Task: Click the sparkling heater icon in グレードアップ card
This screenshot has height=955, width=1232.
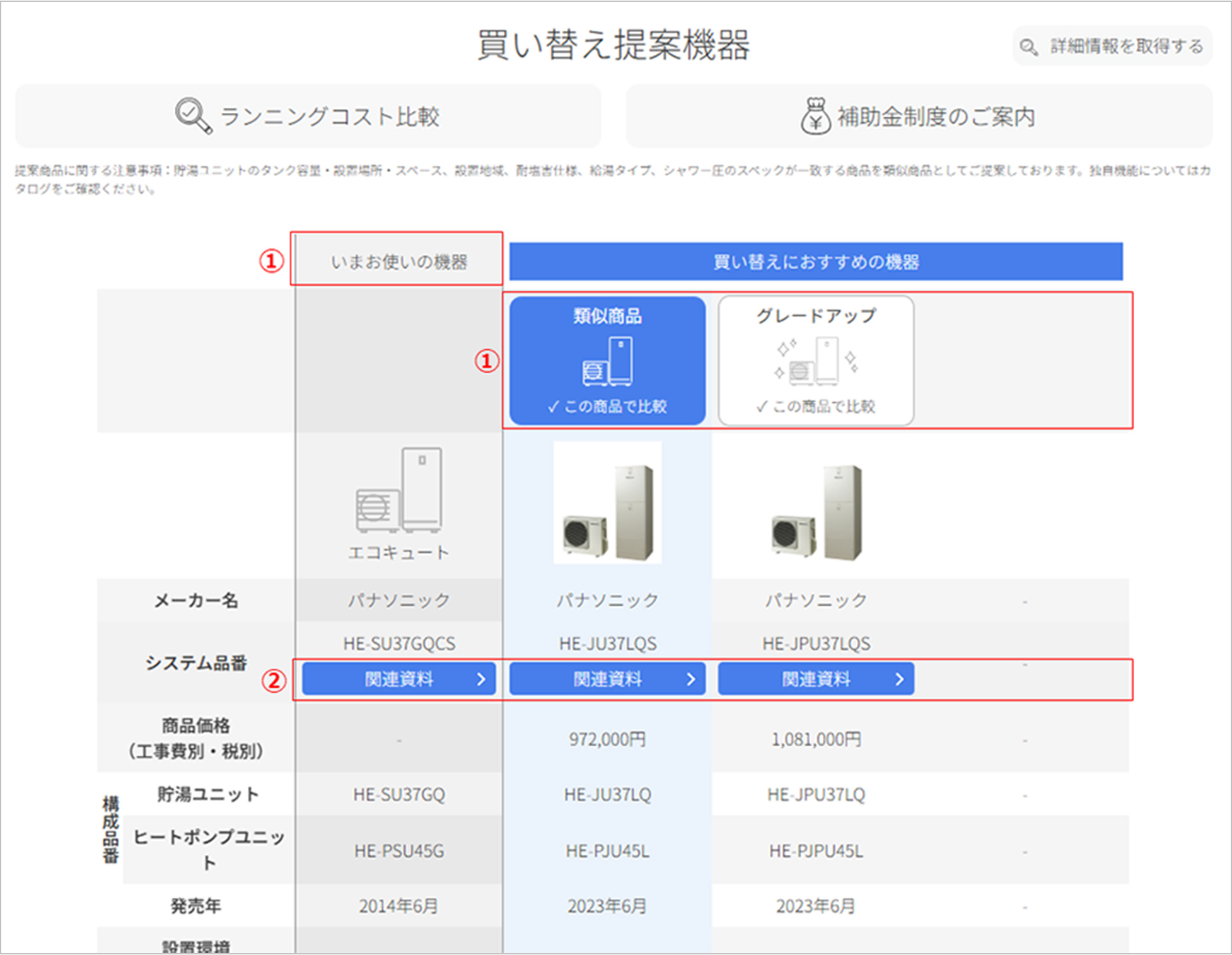Action: pyautogui.click(x=816, y=361)
